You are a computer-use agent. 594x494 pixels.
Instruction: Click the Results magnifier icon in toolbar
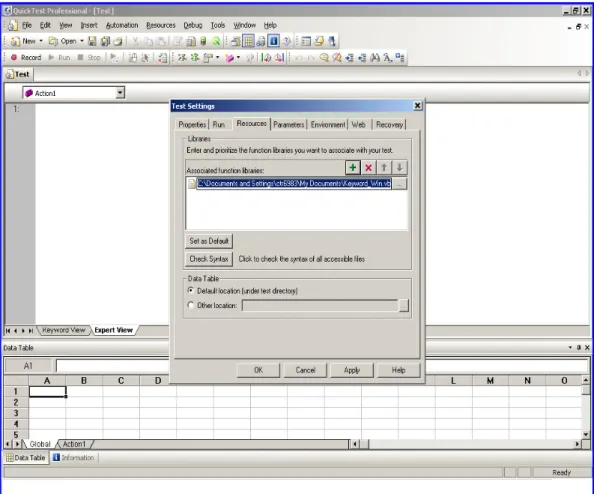[x=216, y=41]
